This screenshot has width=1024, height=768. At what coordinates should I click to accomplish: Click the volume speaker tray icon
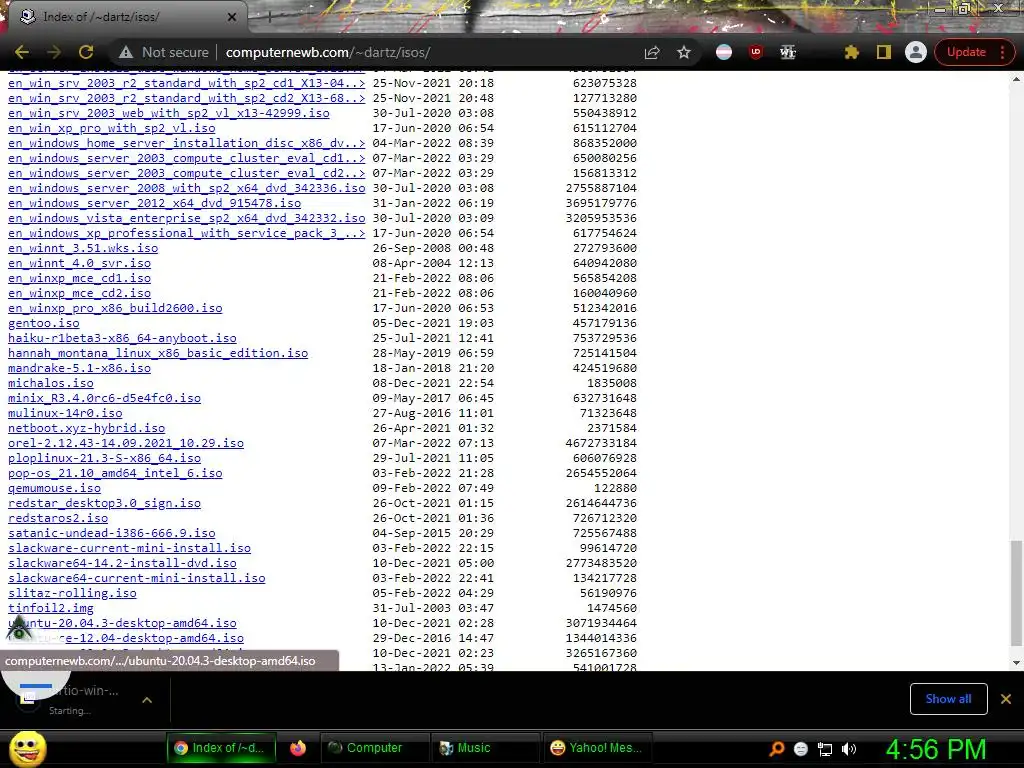coord(849,749)
